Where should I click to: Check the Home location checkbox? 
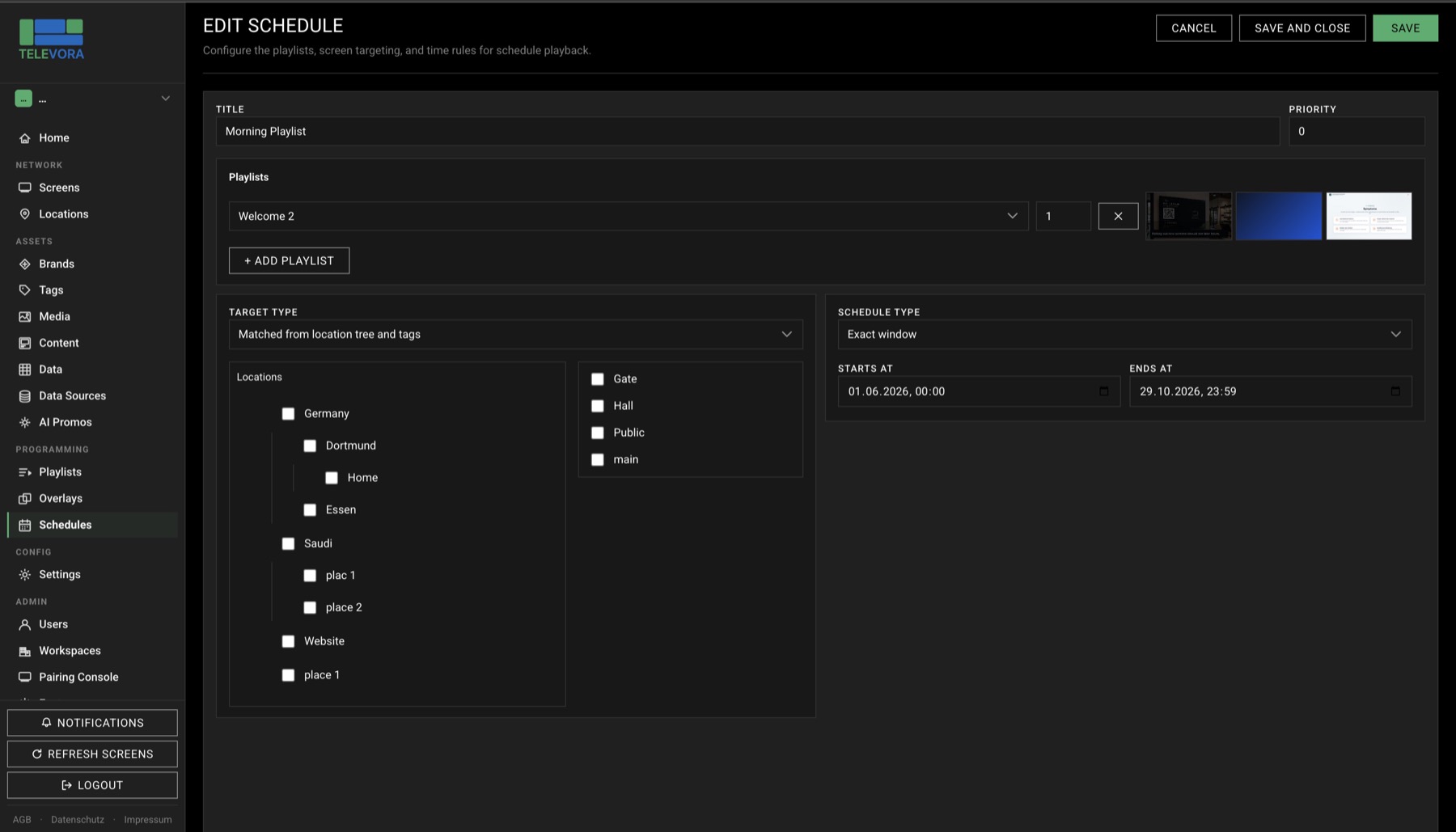click(332, 478)
